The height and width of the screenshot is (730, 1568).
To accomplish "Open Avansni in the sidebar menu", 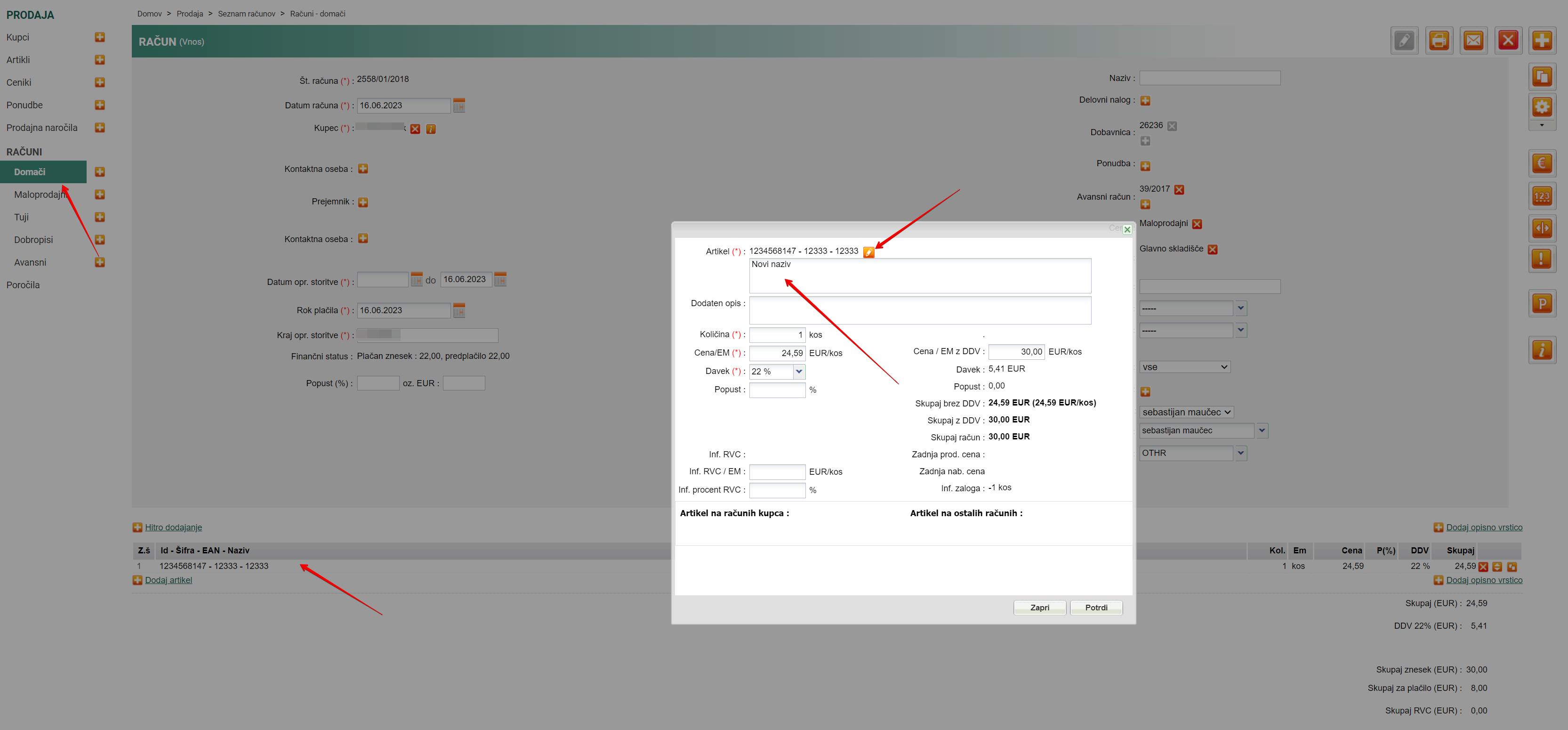I will 30,262.
